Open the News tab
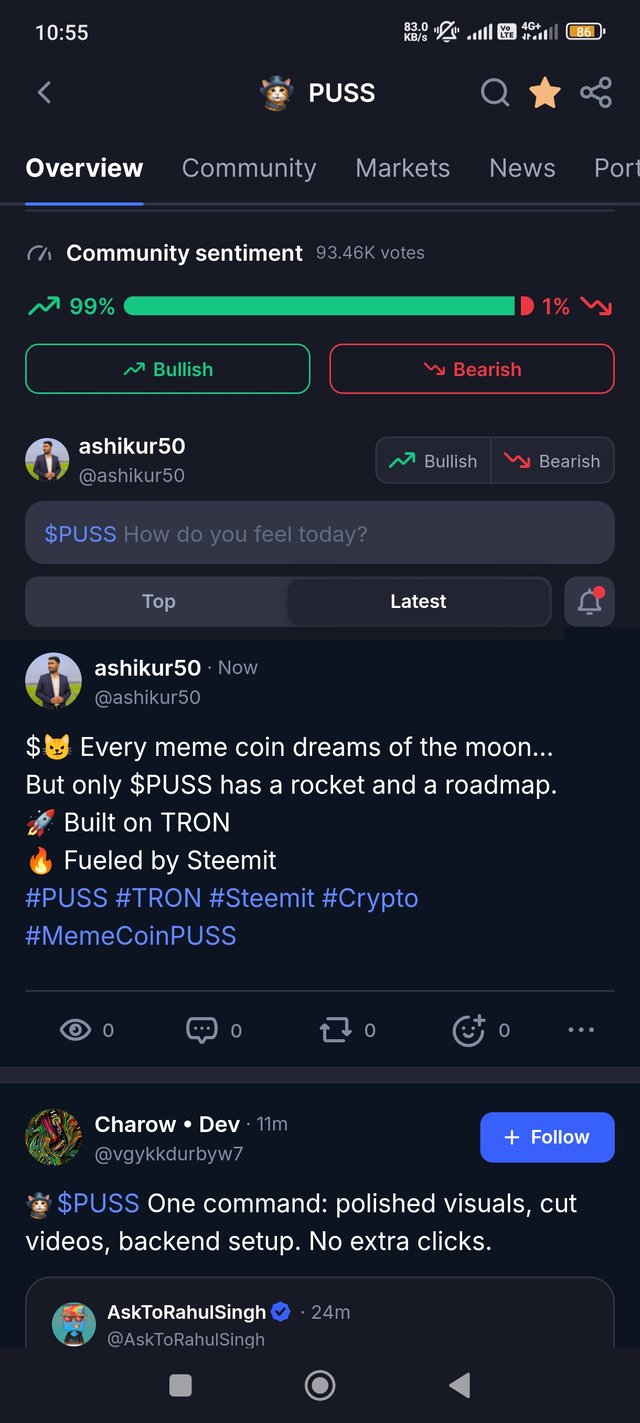640x1423 pixels. pyautogui.click(x=522, y=168)
